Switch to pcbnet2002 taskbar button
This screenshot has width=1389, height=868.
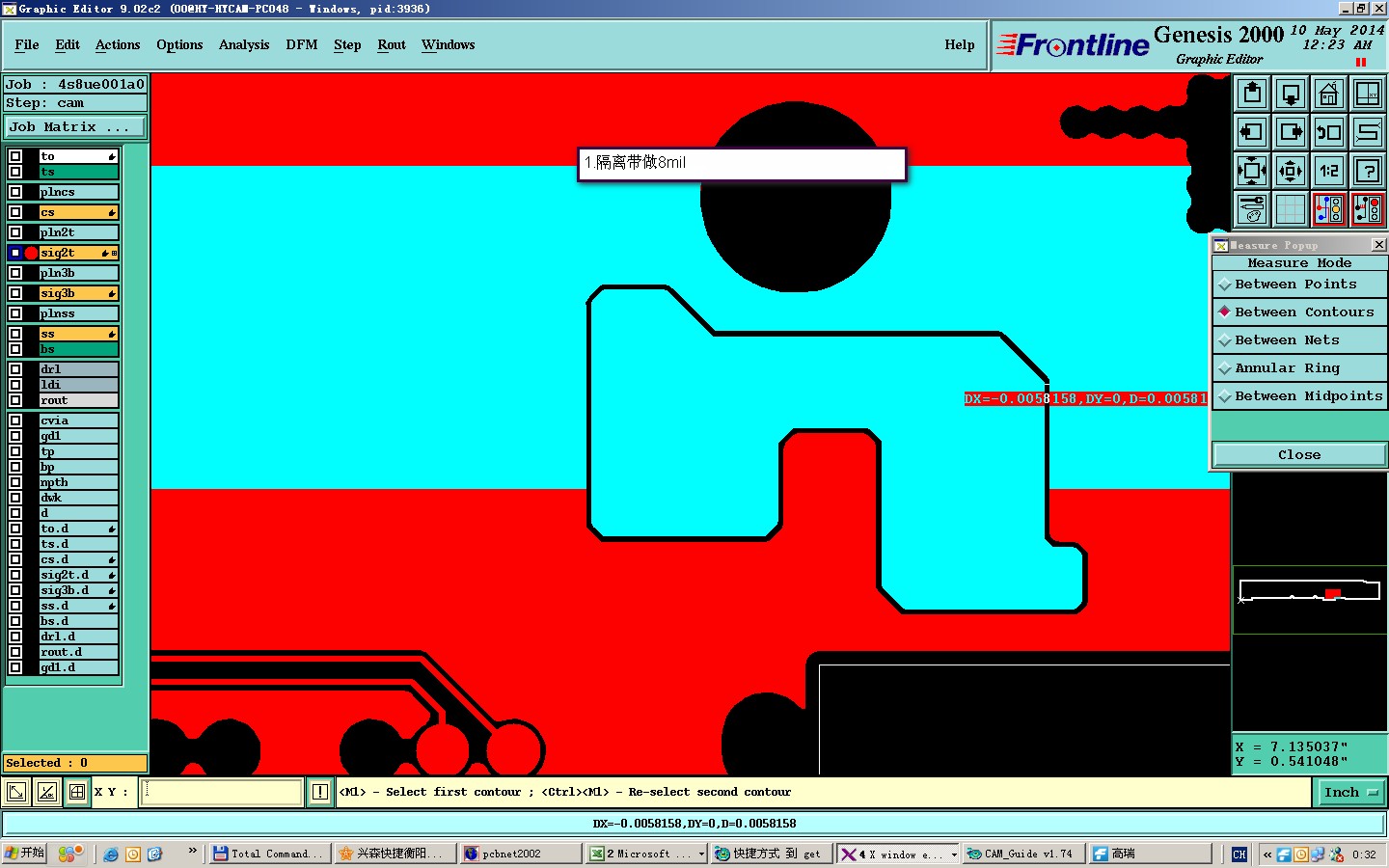521,854
